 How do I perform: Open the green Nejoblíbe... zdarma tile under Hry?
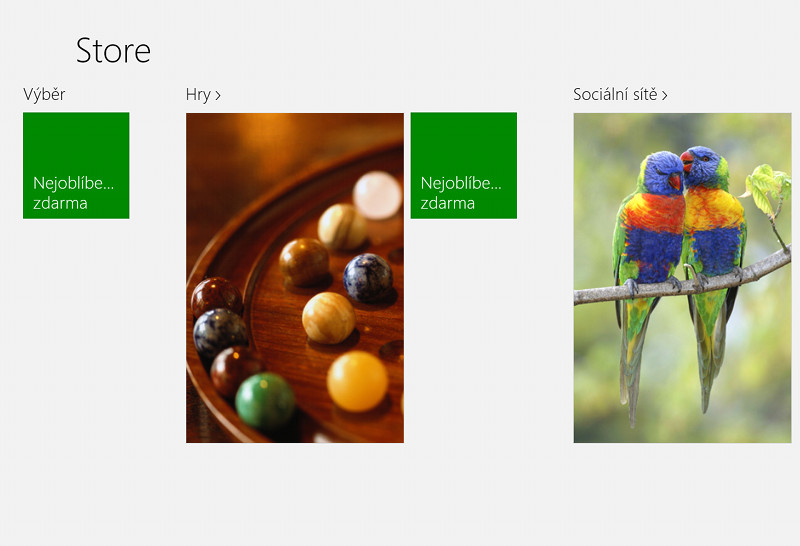[464, 165]
